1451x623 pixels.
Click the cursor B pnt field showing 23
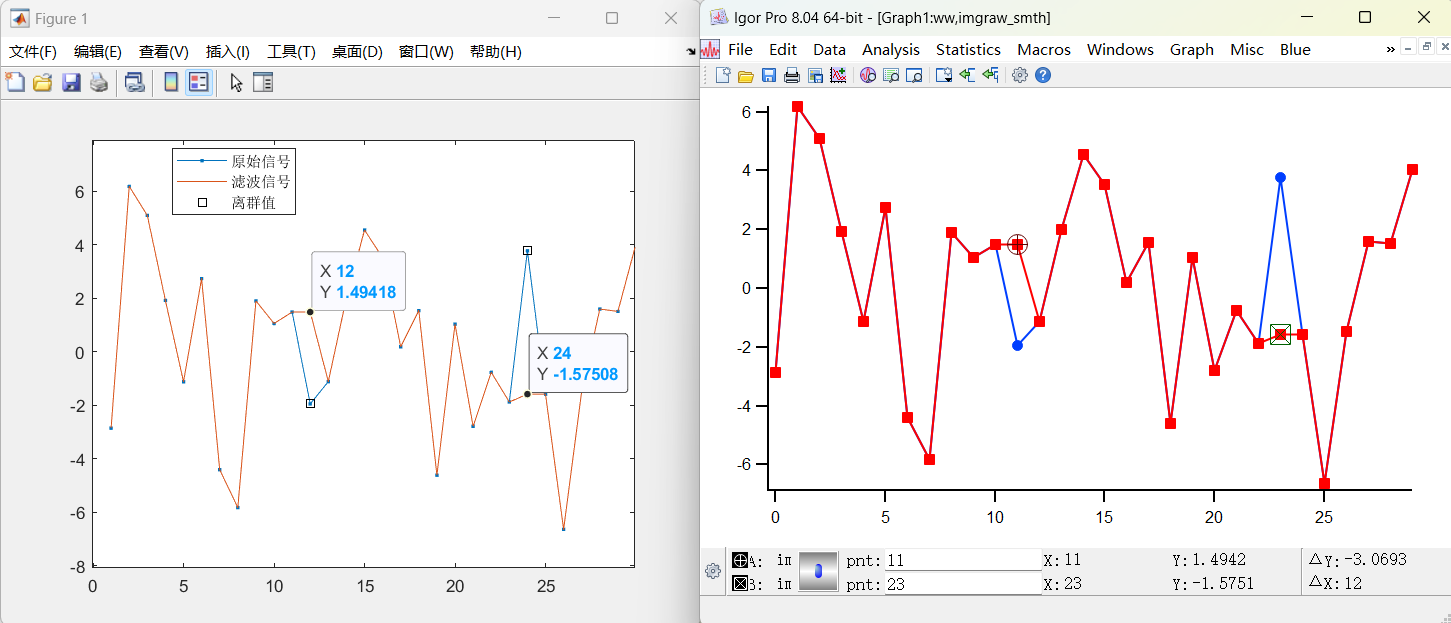click(962, 584)
